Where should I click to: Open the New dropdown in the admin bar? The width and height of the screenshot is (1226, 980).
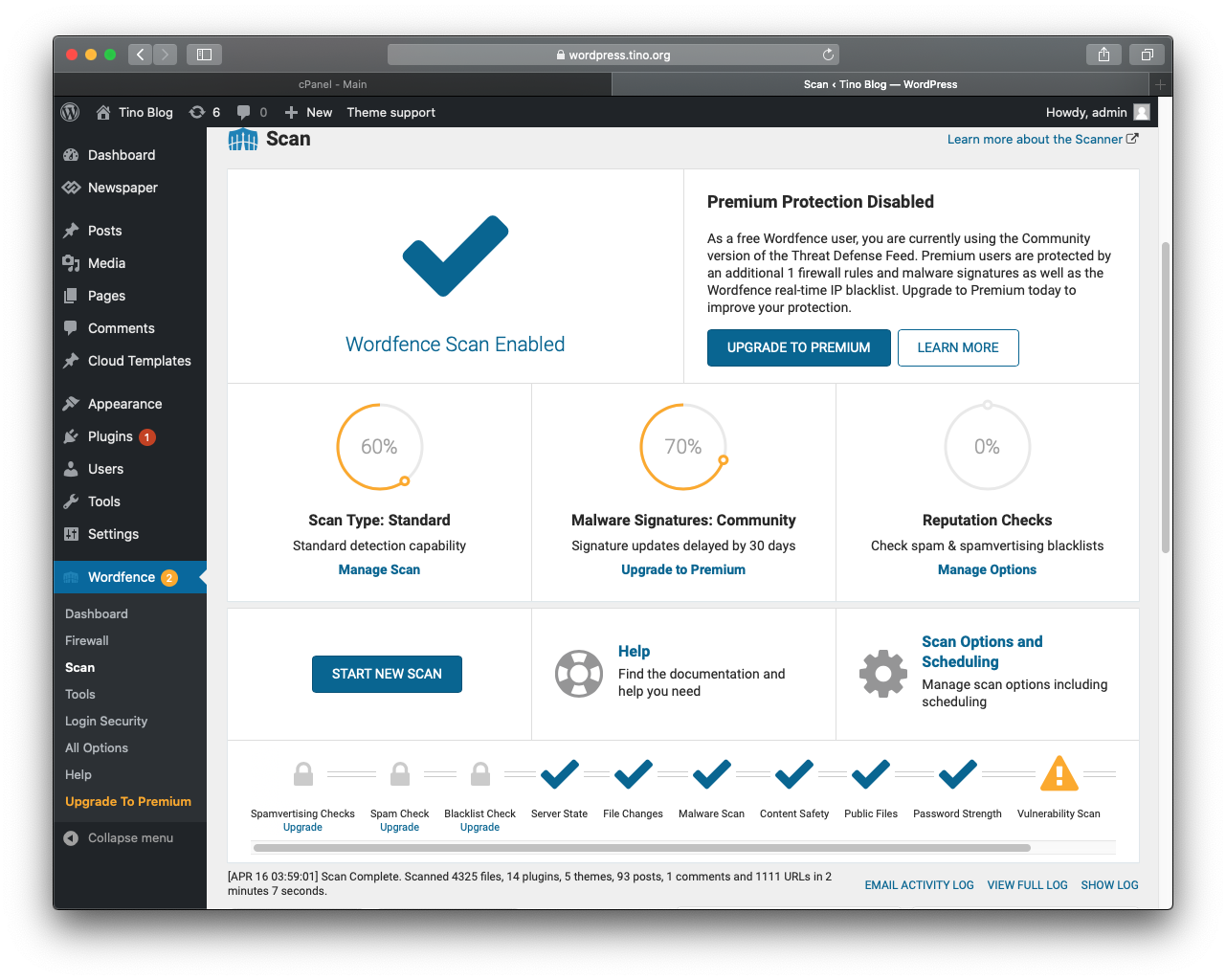[x=308, y=112]
